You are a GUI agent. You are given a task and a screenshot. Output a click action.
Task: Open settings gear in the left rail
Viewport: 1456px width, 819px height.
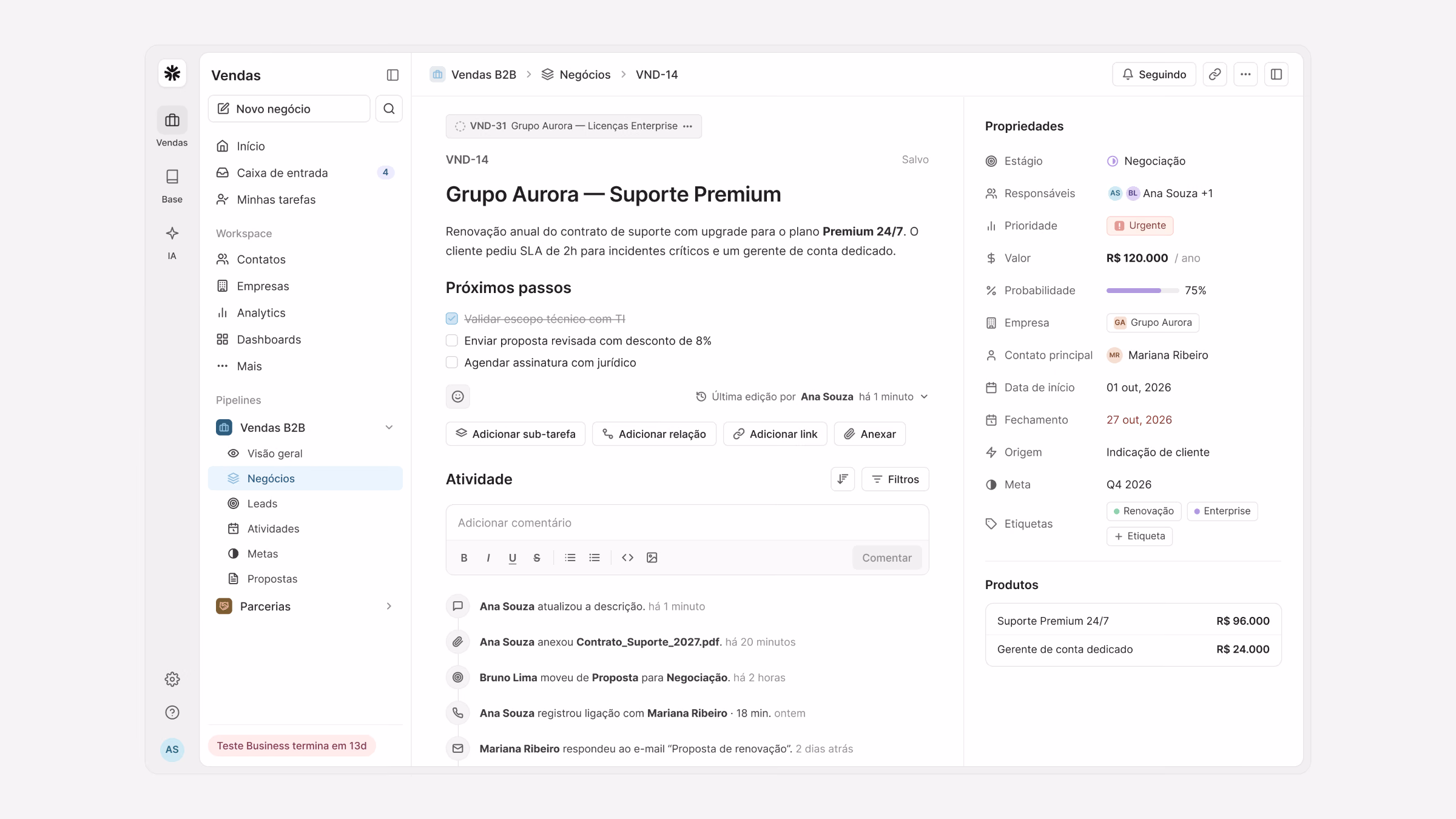click(172, 679)
